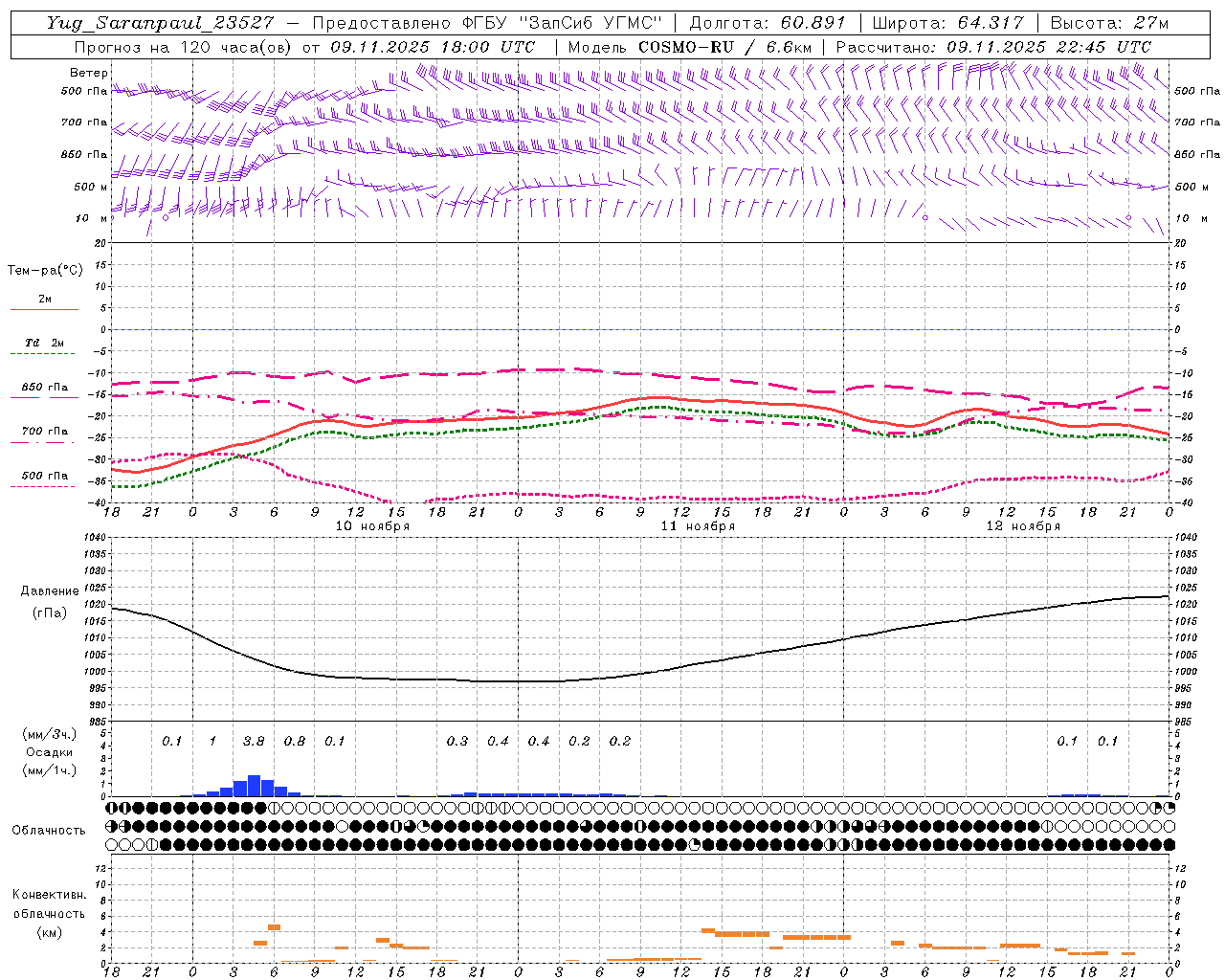Click the "(км)" unit under convective label
The height and width of the screenshot is (980, 1225).
tap(49, 932)
